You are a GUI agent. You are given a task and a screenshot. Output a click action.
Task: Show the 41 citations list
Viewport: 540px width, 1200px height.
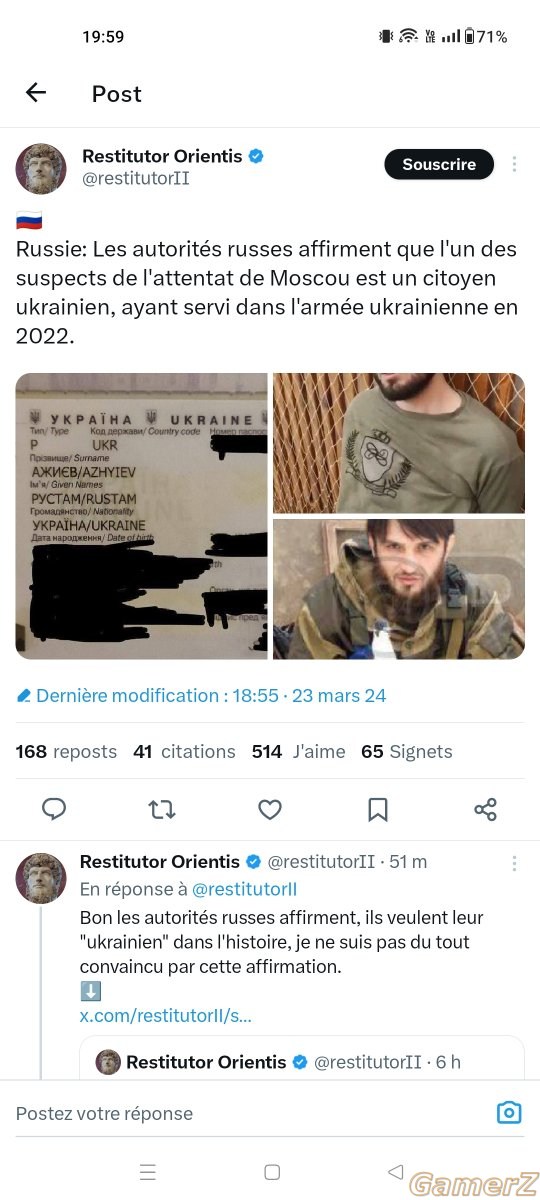184,751
